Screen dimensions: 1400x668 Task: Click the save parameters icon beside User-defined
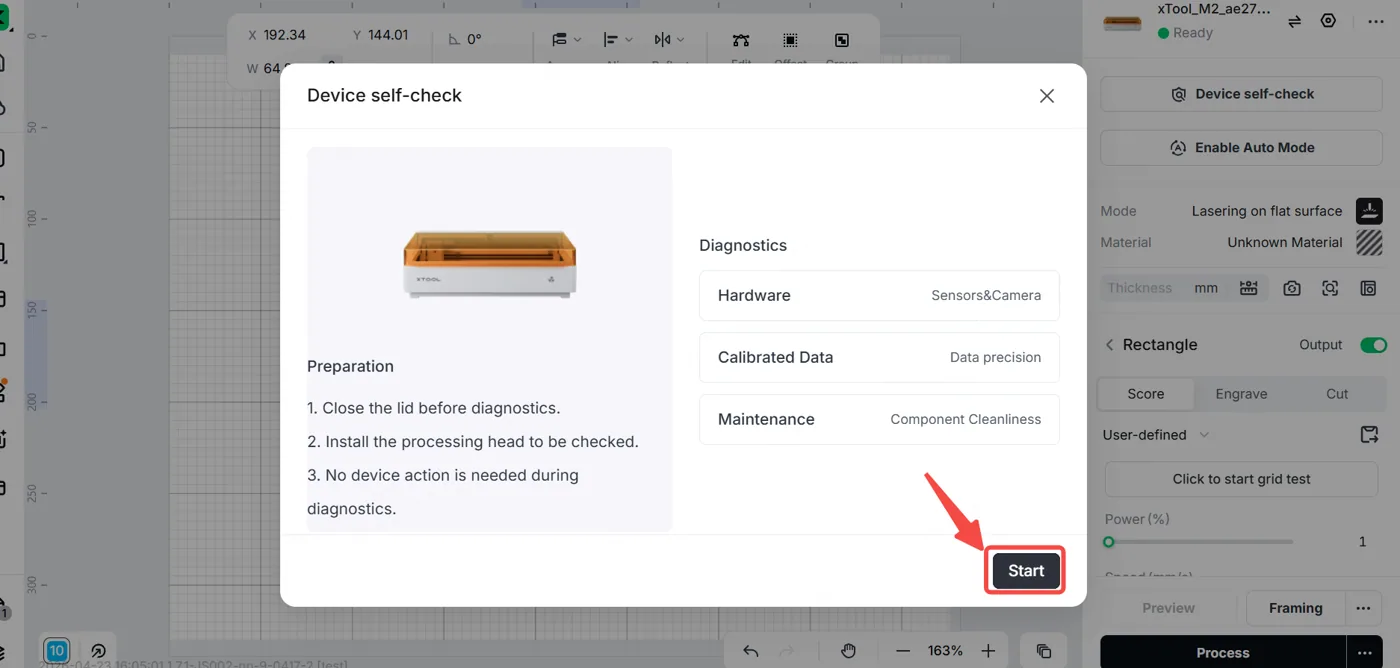coord(1369,435)
